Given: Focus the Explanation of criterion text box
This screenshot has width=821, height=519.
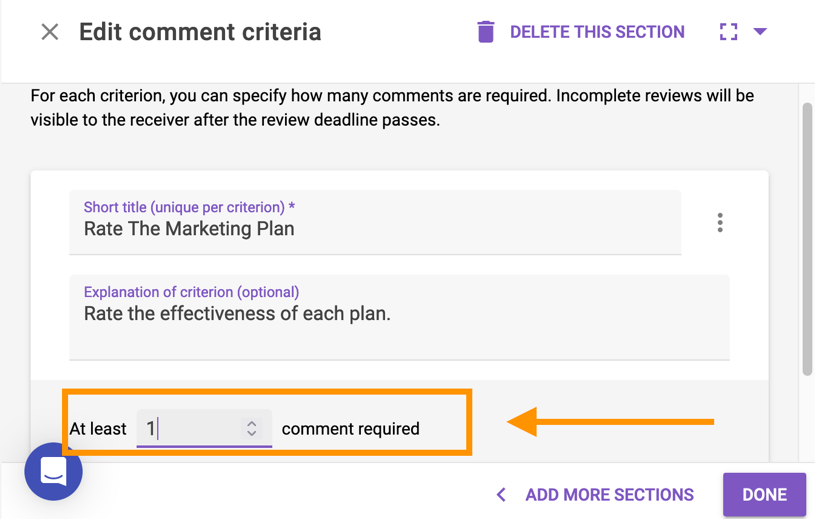Looking at the screenshot, I should coord(399,318).
